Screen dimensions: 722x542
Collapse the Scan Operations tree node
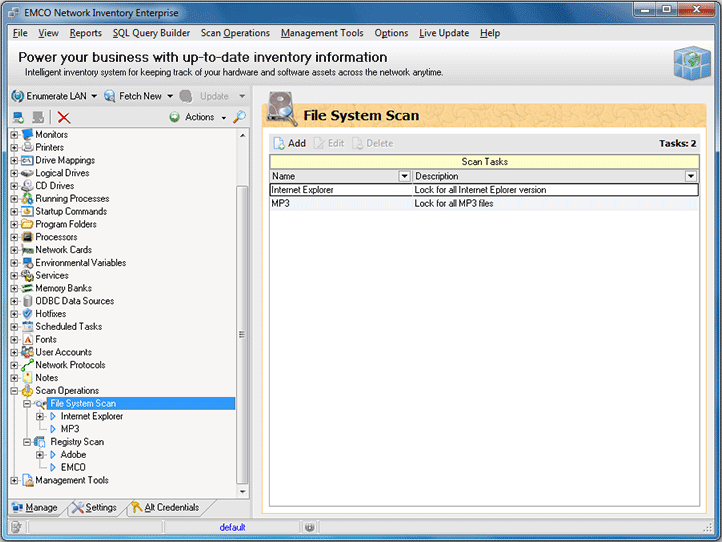click(14, 391)
